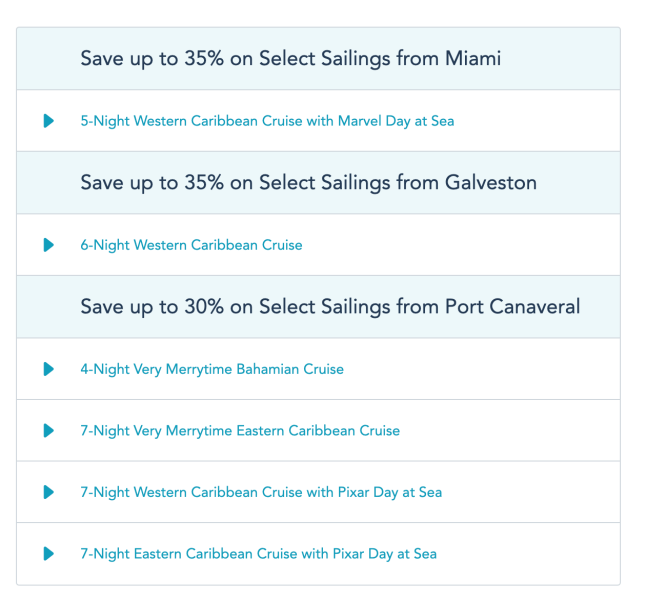Image resolution: width=647 pixels, height=600 pixels.
Task: Expand the 7-Night Very Merrytime Eastern Caribbean arrow
Action: click(x=48, y=431)
